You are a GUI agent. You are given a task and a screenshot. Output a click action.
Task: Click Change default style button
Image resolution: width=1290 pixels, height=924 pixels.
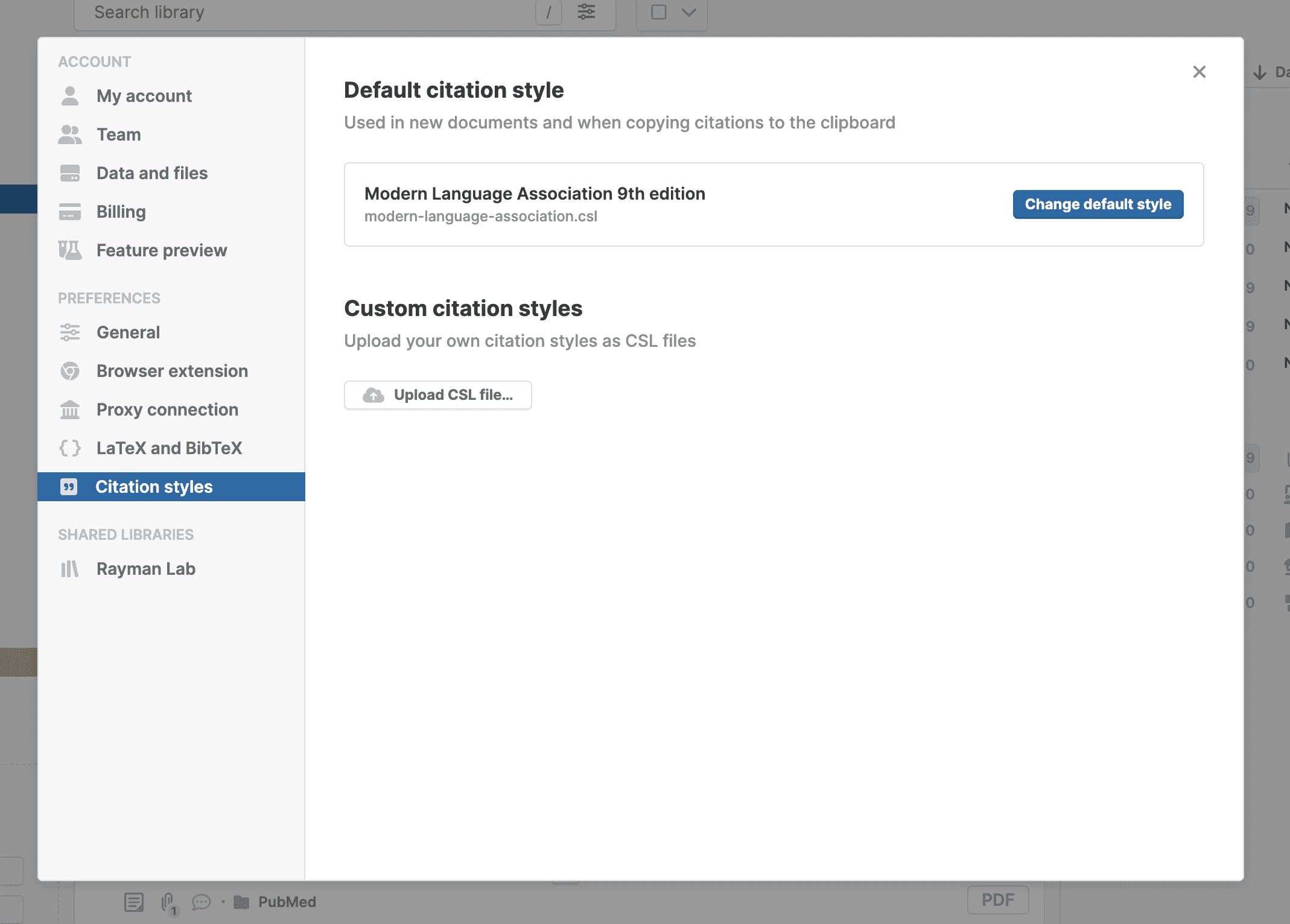(x=1098, y=204)
